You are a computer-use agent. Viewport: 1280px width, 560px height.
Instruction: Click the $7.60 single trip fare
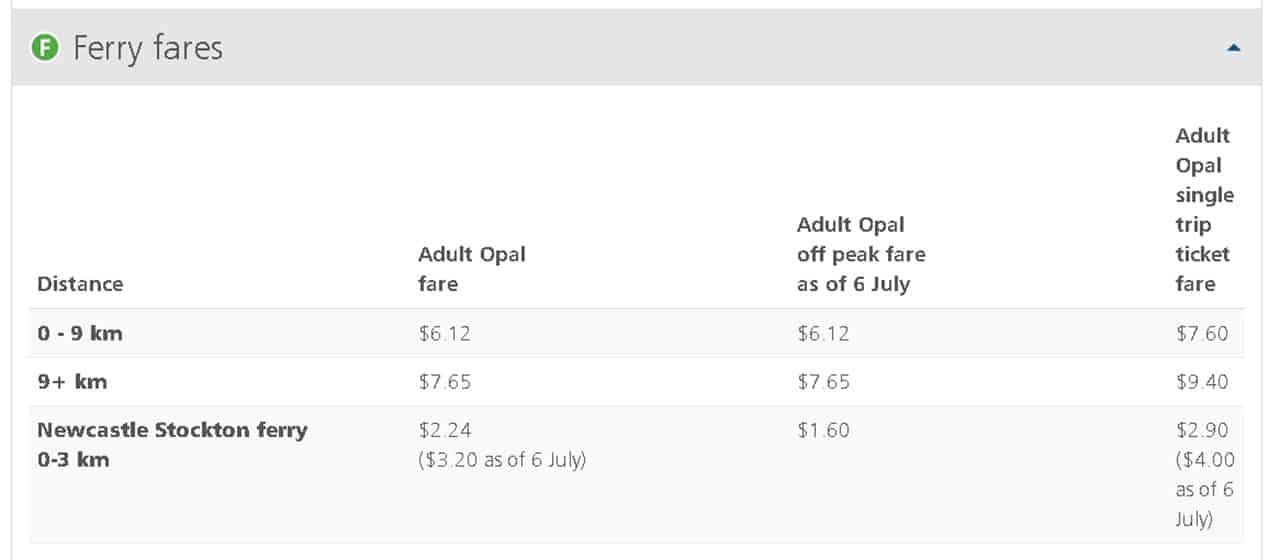[x=1202, y=334]
